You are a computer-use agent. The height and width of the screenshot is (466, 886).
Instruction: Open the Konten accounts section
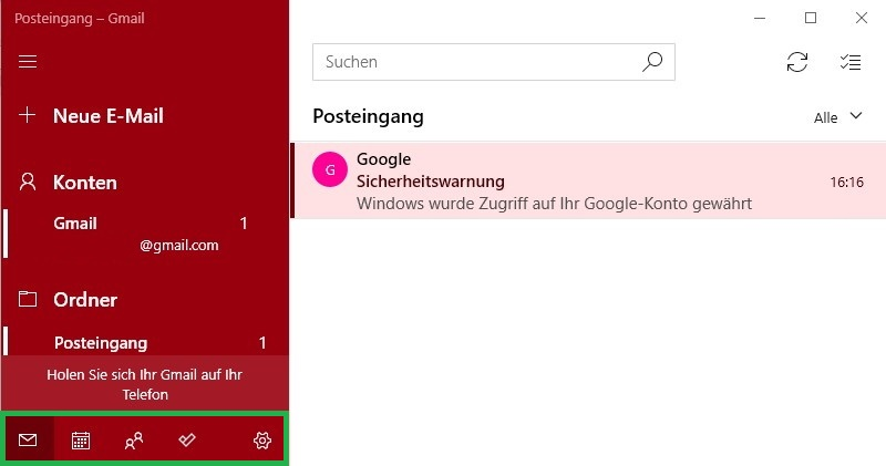[x=85, y=182]
